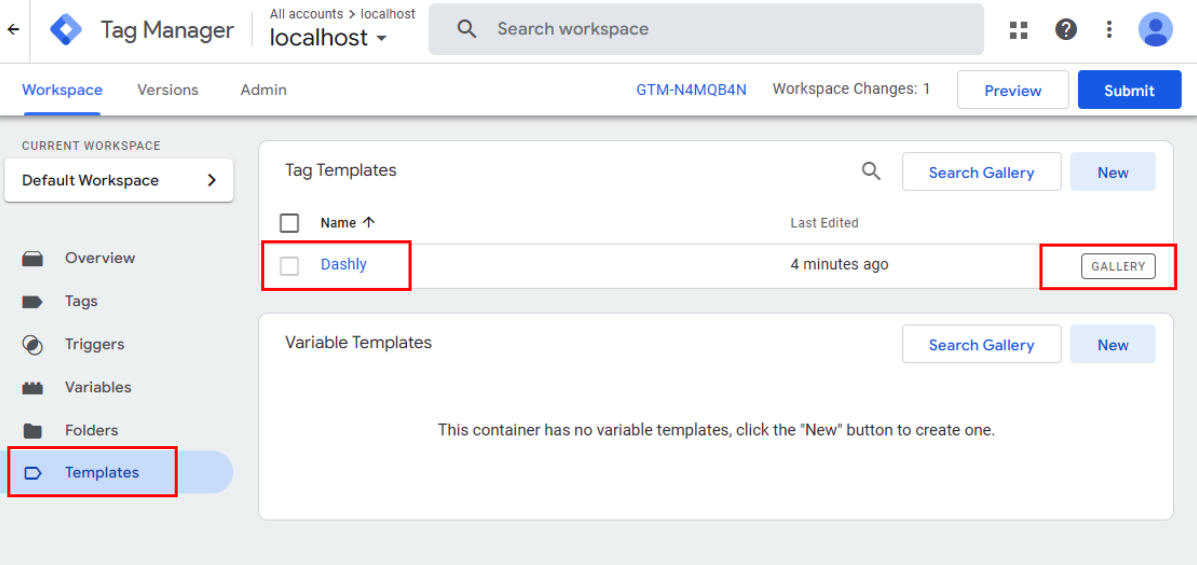Click the Tag Manager logo icon
1197x565 pixels.
coord(66,30)
